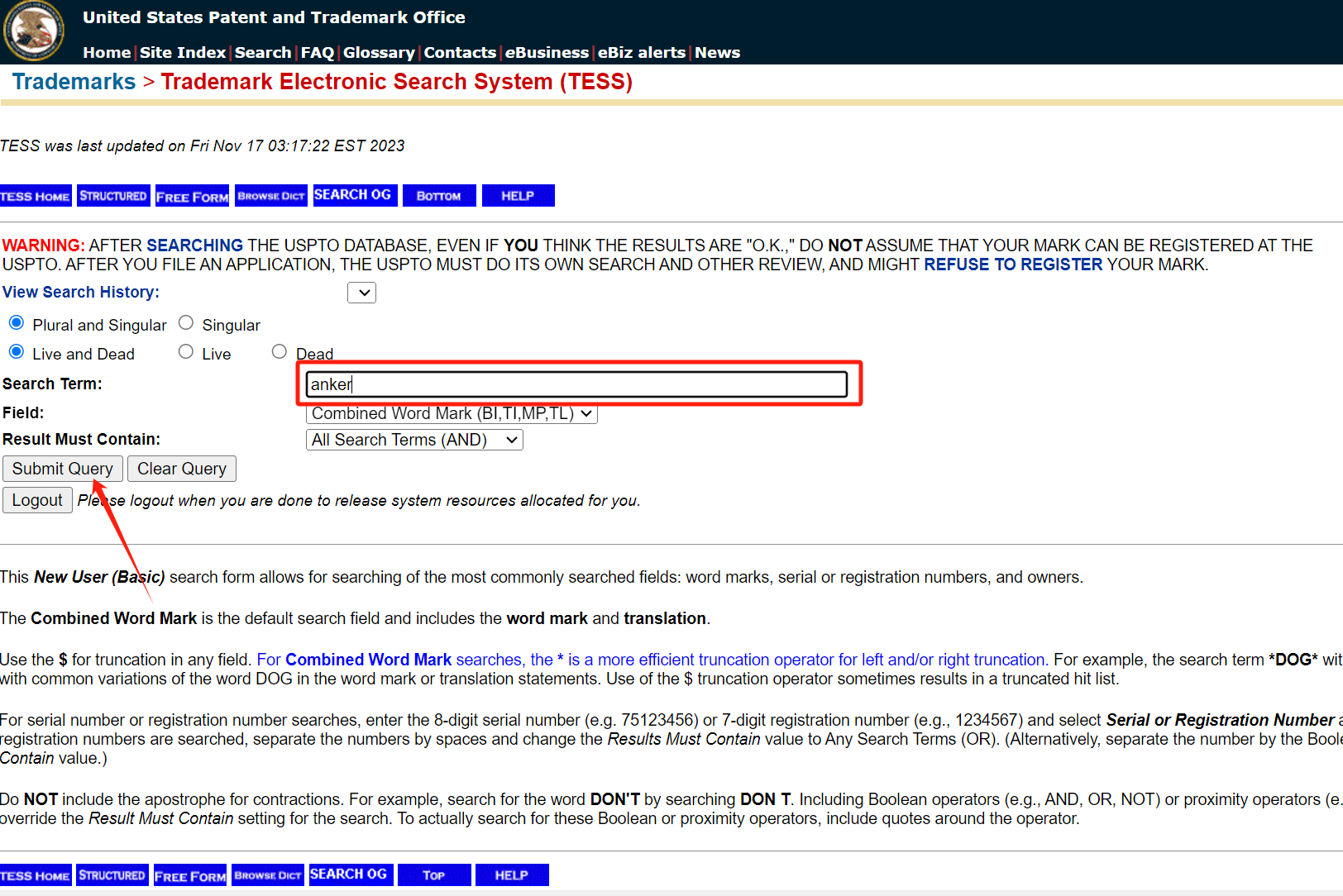Click the Submit Query button
Image resolution: width=1343 pixels, height=896 pixels.
pyautogui.click(x=63, y=469)
